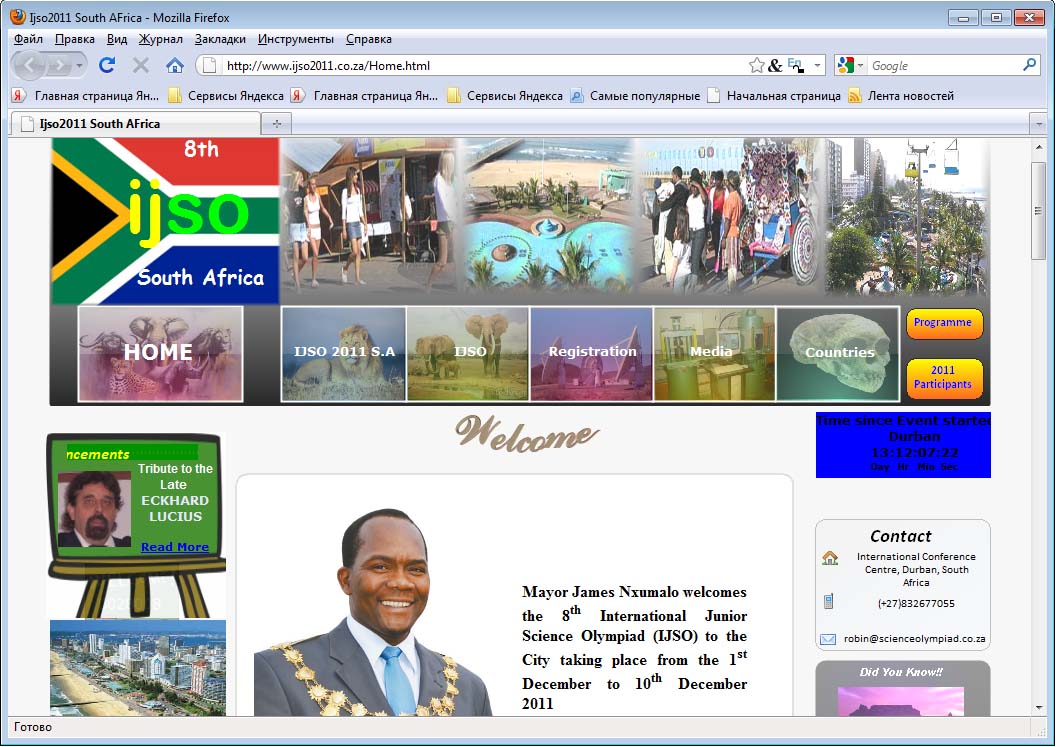
Task: Click the scrollbar down arrow
Action: pyautogui.click(x=1038, y=707)
